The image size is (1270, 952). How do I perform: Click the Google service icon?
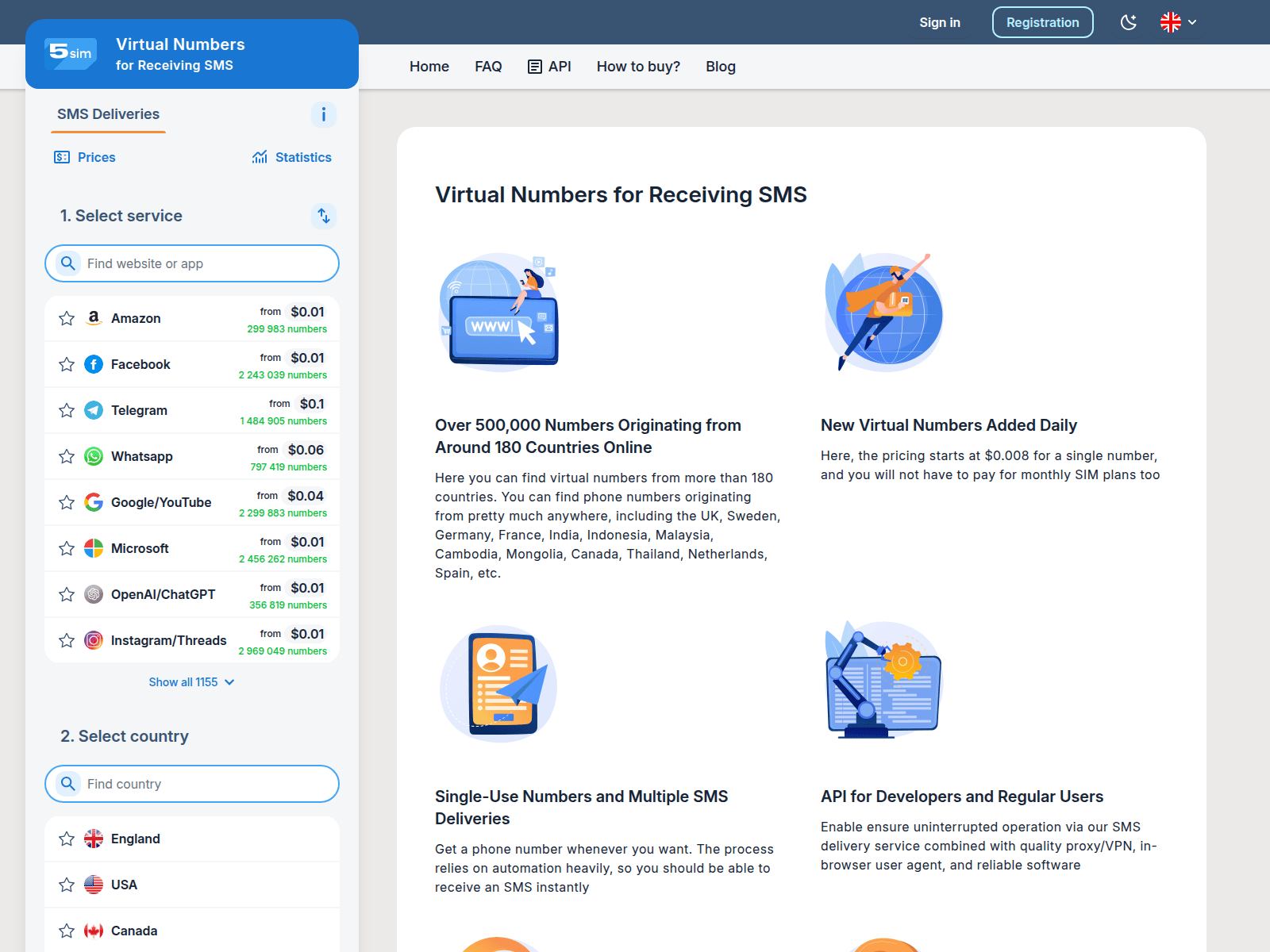click(94, 502)
